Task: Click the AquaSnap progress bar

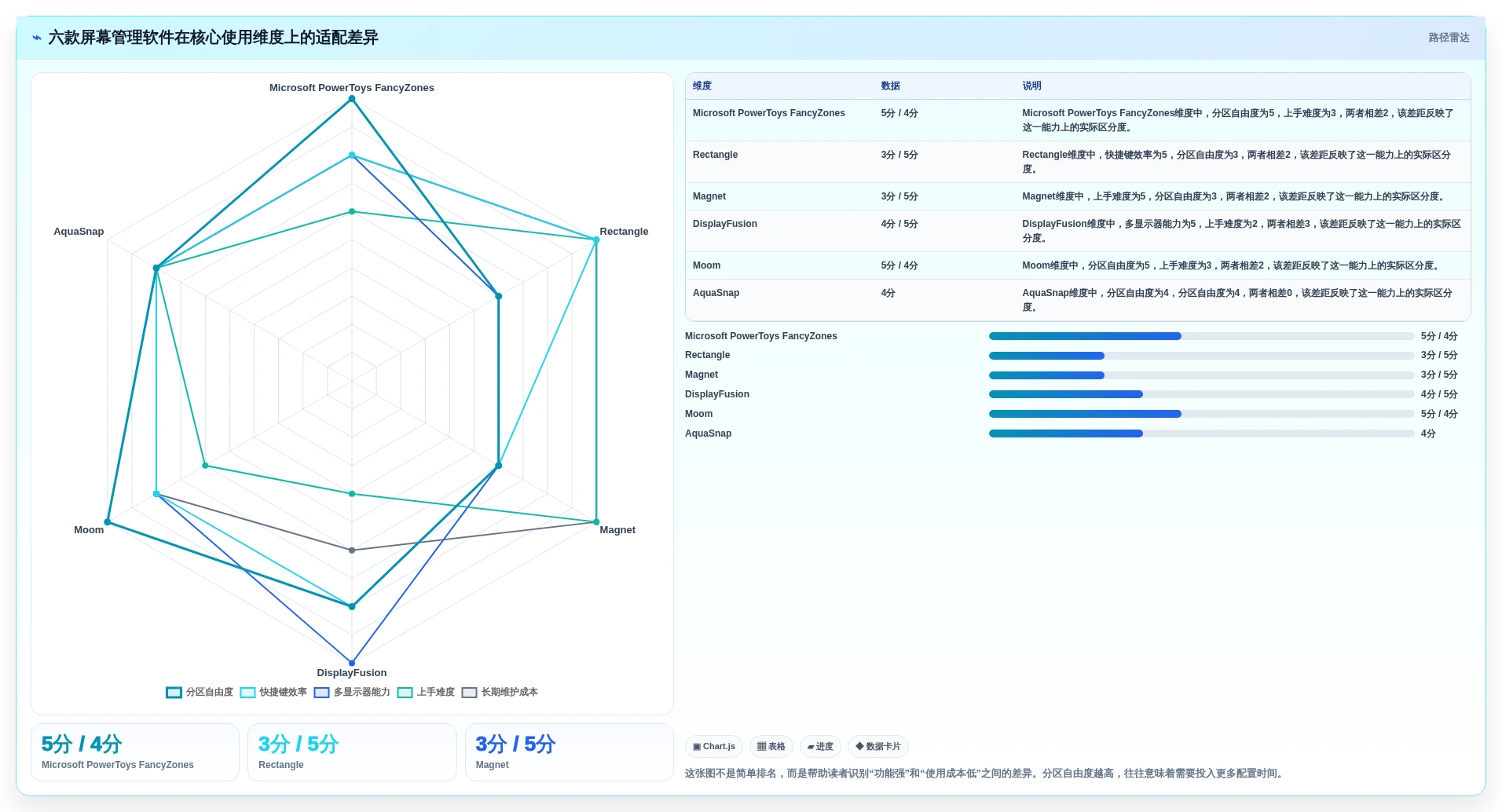Action: pos(1201,433)
